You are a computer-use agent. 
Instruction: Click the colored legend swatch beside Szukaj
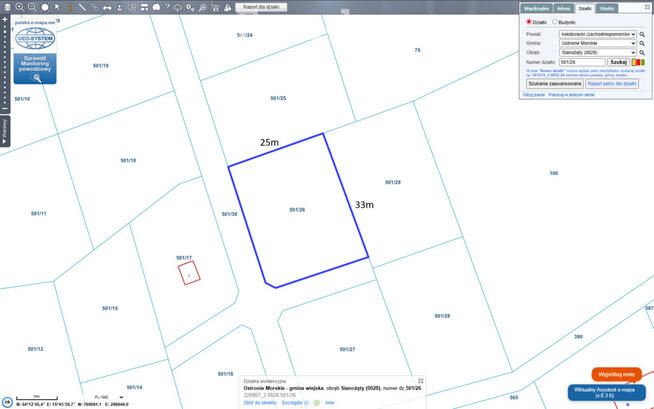(x=638, y=62)
